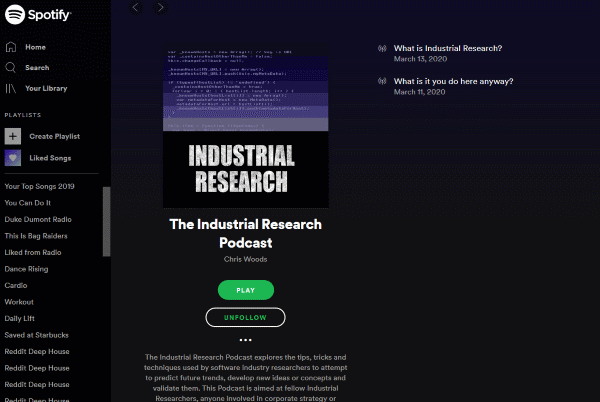Click the Create Playlist plus icon
Image resolution: width=600 pixels, height=402 pixels.
13,136
